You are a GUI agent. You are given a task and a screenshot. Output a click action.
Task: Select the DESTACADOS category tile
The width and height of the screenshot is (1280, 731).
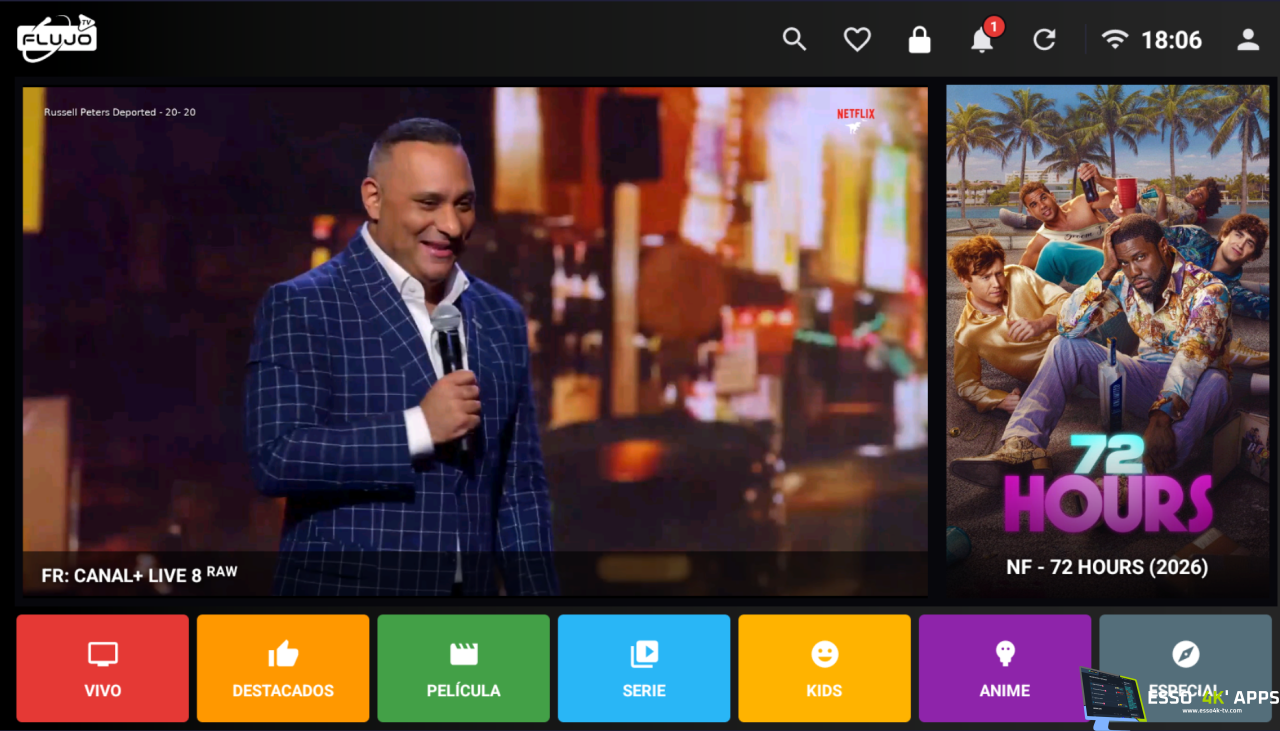283,668
